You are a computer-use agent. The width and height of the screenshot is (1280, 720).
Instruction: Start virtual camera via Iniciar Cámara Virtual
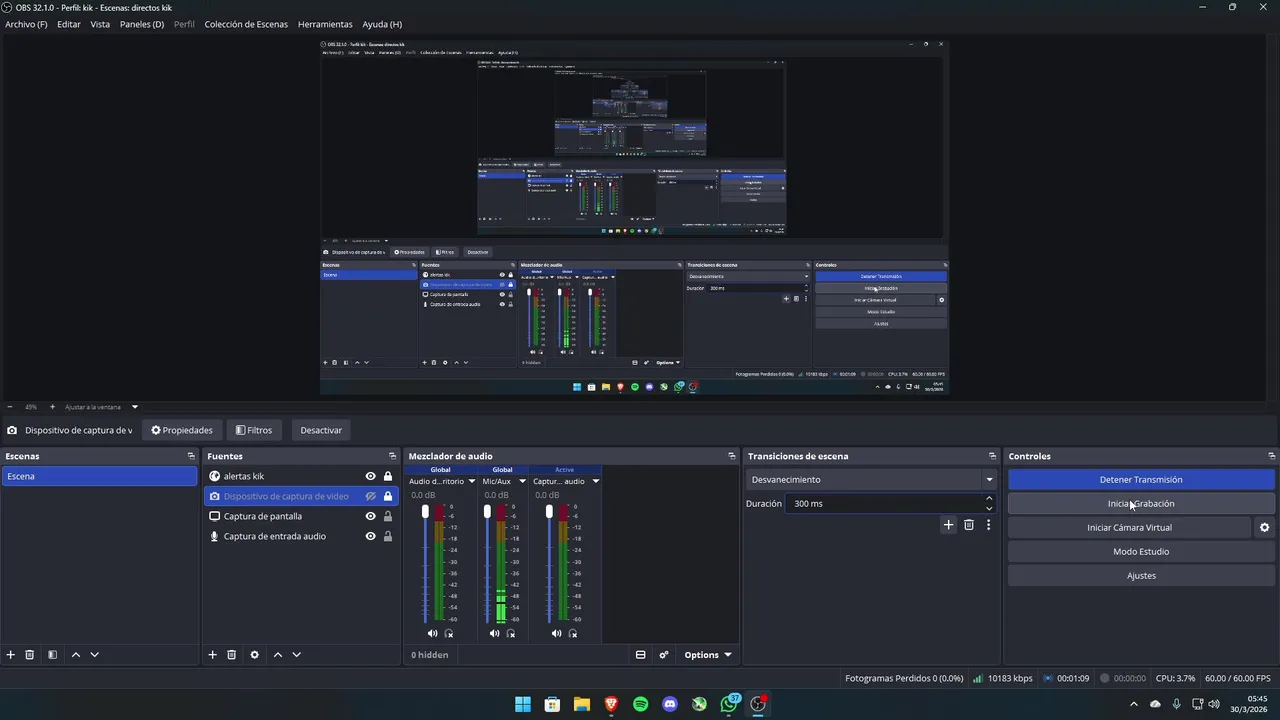pos(1129,528)
